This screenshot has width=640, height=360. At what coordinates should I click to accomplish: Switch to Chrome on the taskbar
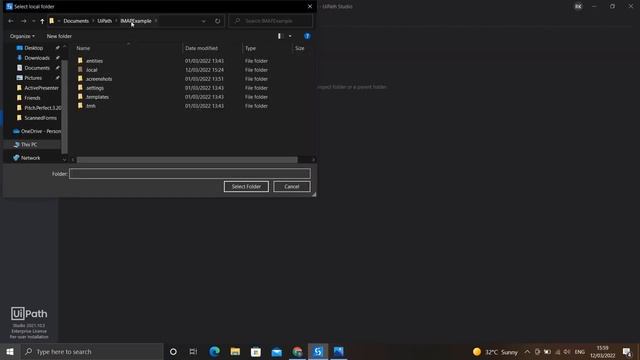298,351
